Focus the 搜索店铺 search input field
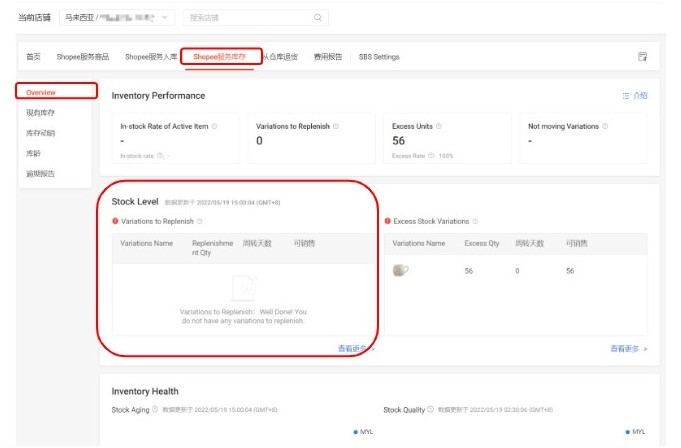681x448 pixels. pyautogui.click(x=250, y=18)
